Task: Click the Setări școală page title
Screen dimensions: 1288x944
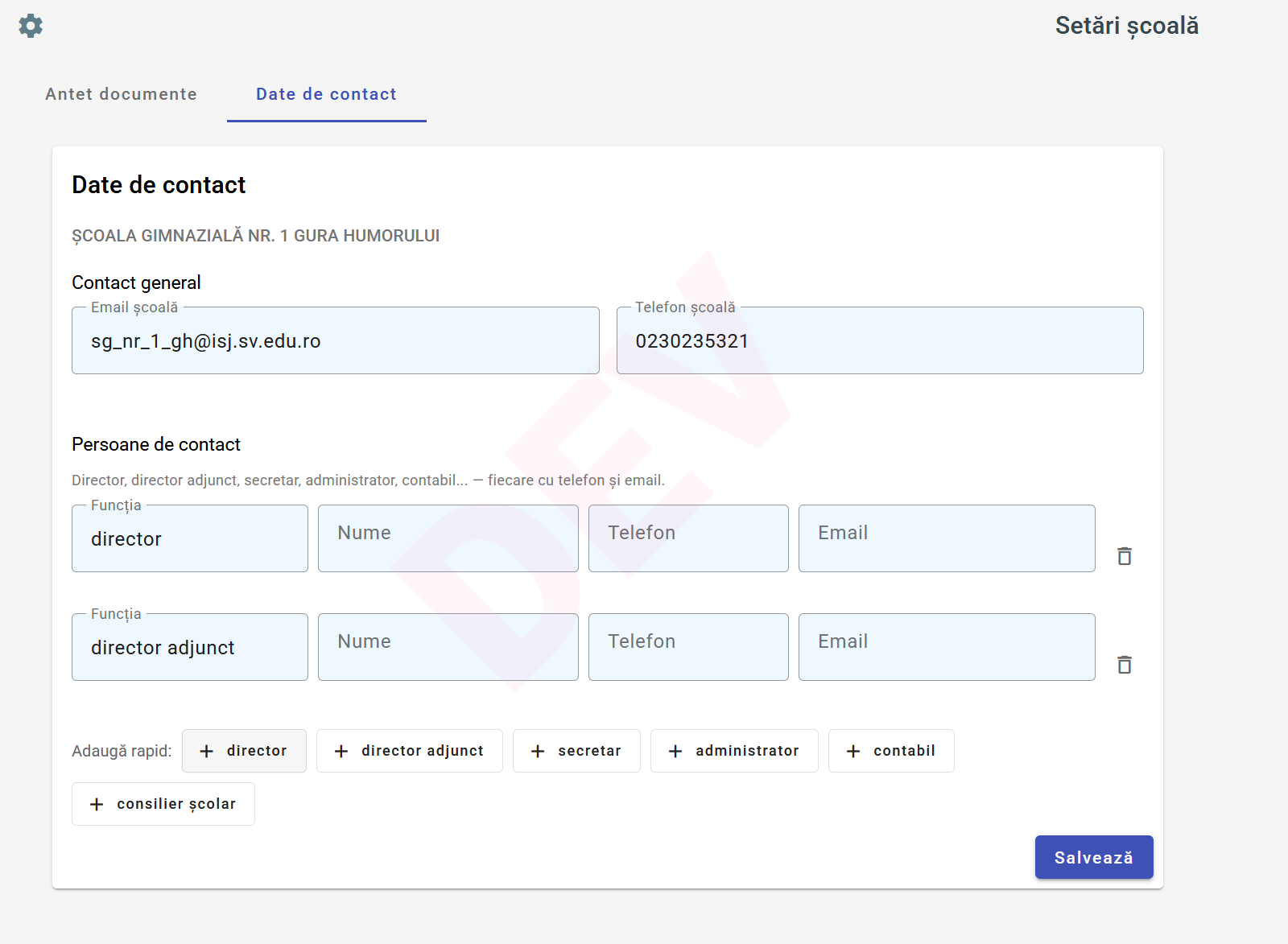Action: tap(1127, 26)
